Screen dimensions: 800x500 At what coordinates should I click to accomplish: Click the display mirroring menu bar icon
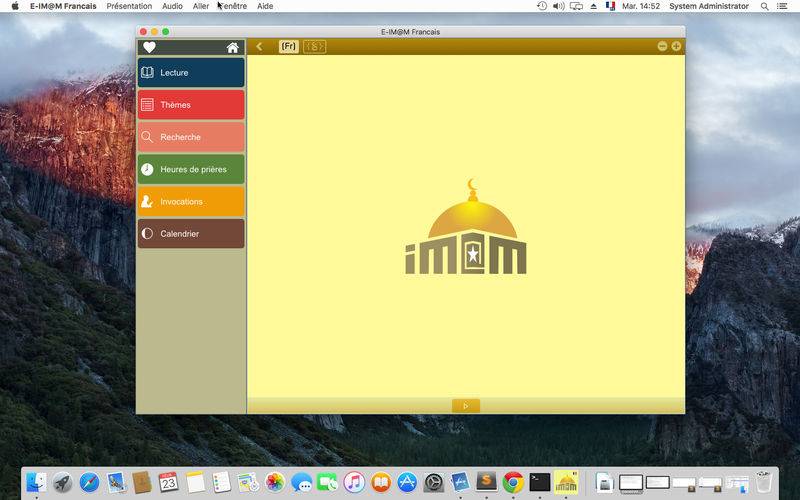click(x=576, y=6)
